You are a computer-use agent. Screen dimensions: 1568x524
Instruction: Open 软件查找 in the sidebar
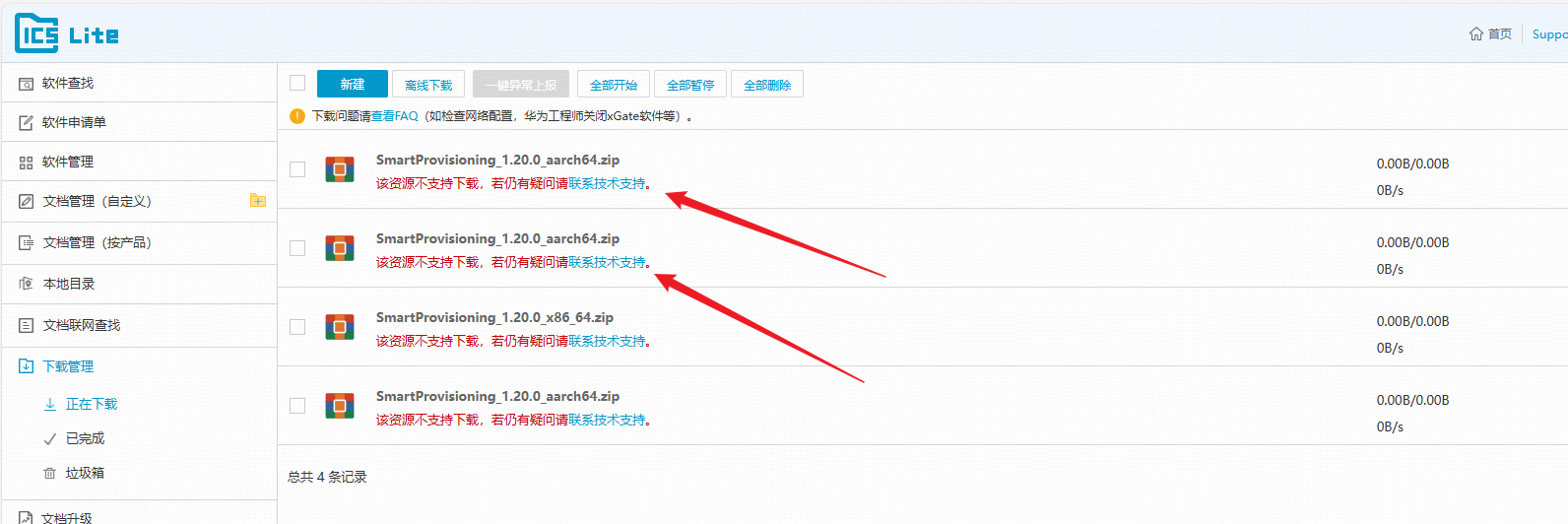click(68, 83)
